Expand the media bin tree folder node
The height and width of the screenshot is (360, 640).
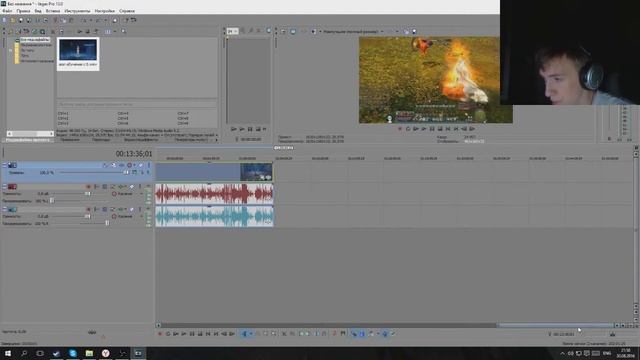[x=10, y=50]
